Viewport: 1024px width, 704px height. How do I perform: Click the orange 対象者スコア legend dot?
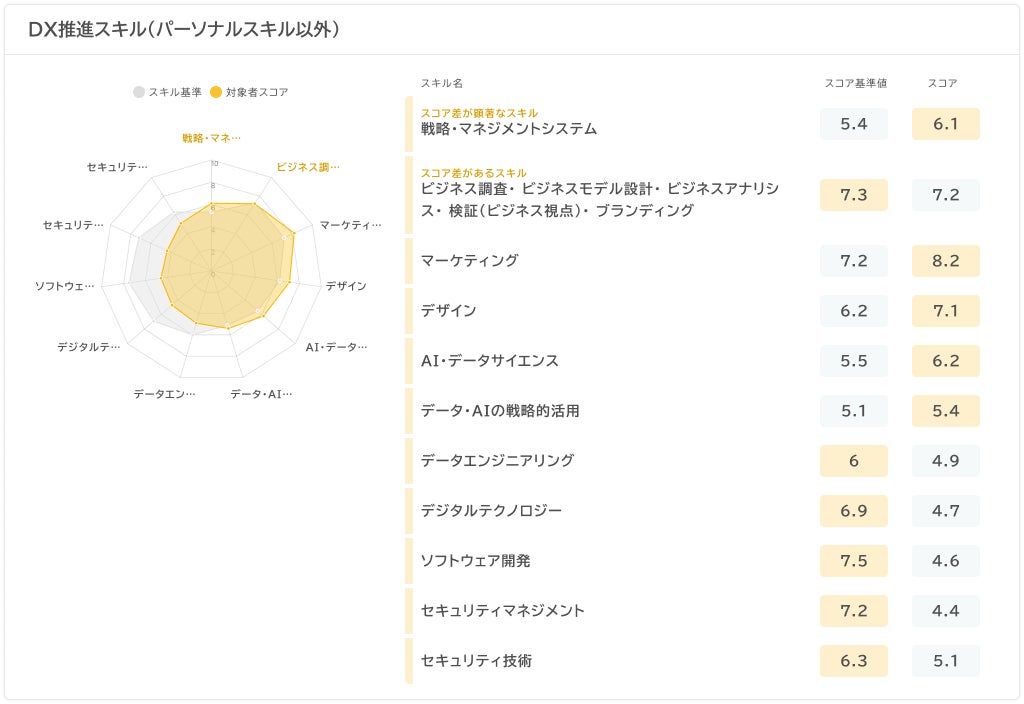(x=216, y=92)
